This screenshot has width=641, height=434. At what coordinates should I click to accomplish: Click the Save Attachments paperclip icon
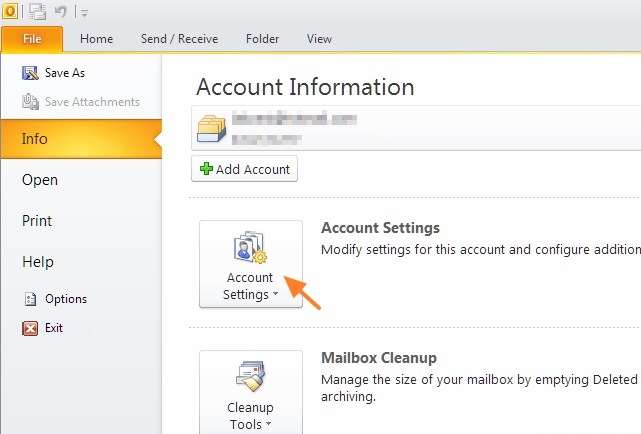tap(30, 102)
